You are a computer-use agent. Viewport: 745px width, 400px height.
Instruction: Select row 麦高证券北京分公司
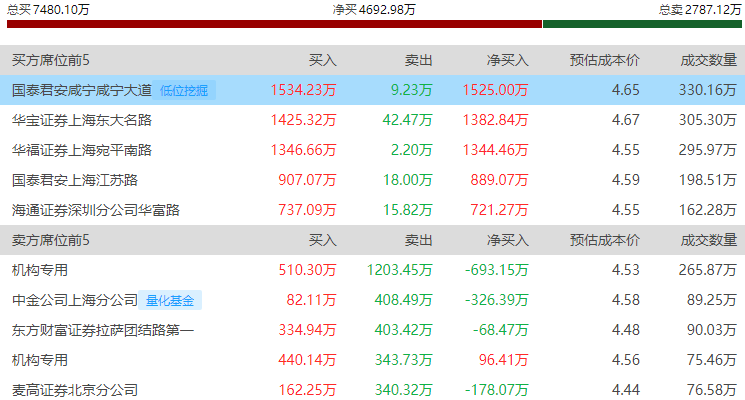coord(372,390)
